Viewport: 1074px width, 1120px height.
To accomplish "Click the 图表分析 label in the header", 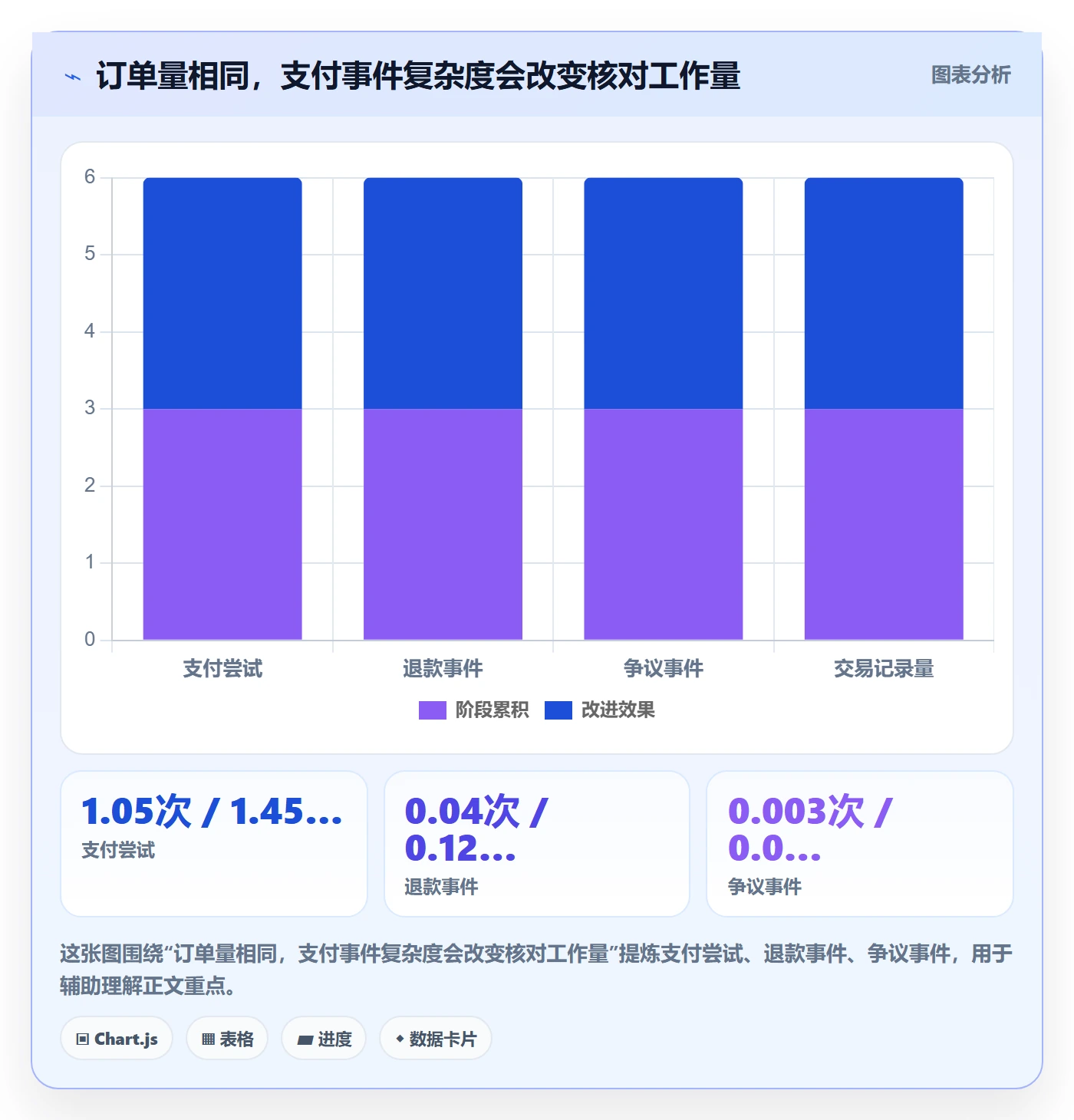I will 970,75.
